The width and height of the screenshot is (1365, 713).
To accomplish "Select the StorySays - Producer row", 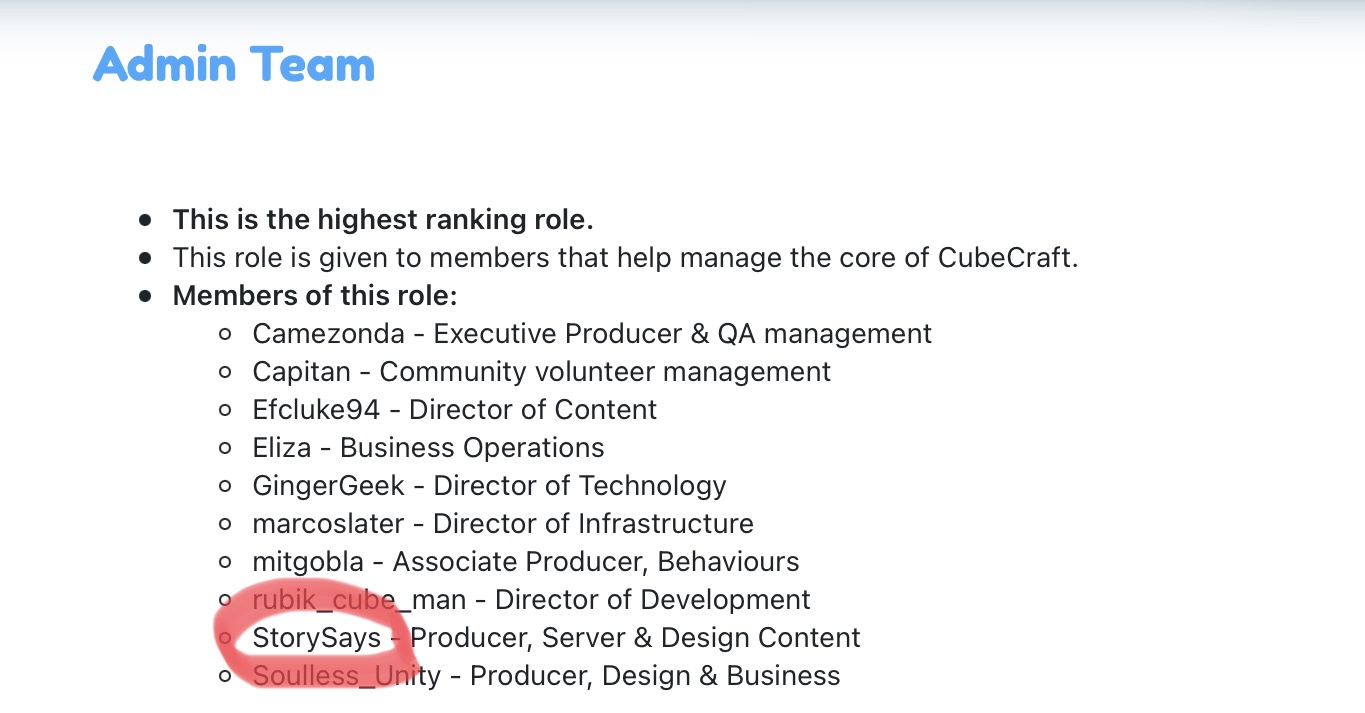I will point(556,637).
